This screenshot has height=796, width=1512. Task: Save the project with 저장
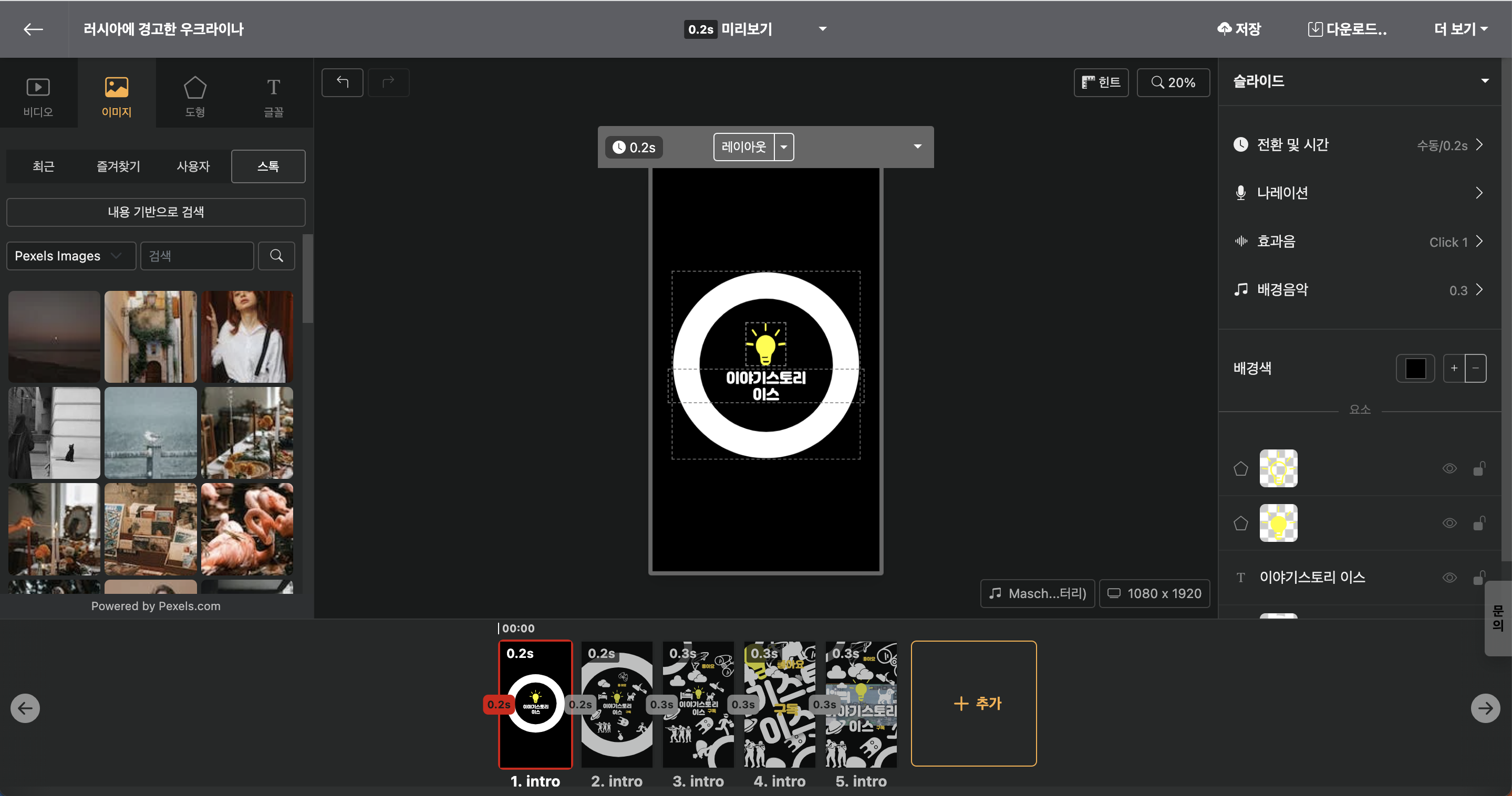1238,29
